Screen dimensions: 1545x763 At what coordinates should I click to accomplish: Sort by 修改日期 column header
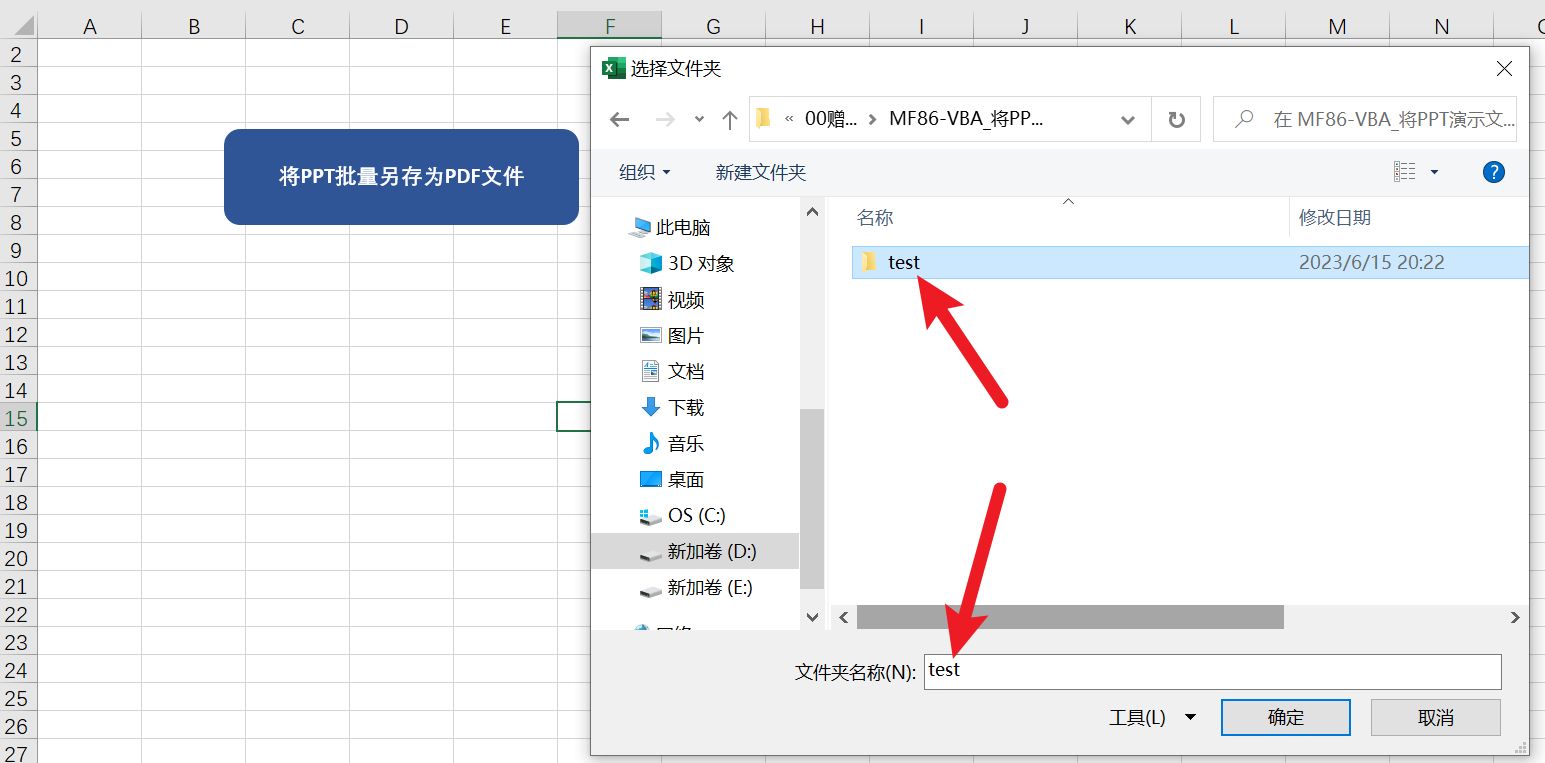coord(1335,217)
